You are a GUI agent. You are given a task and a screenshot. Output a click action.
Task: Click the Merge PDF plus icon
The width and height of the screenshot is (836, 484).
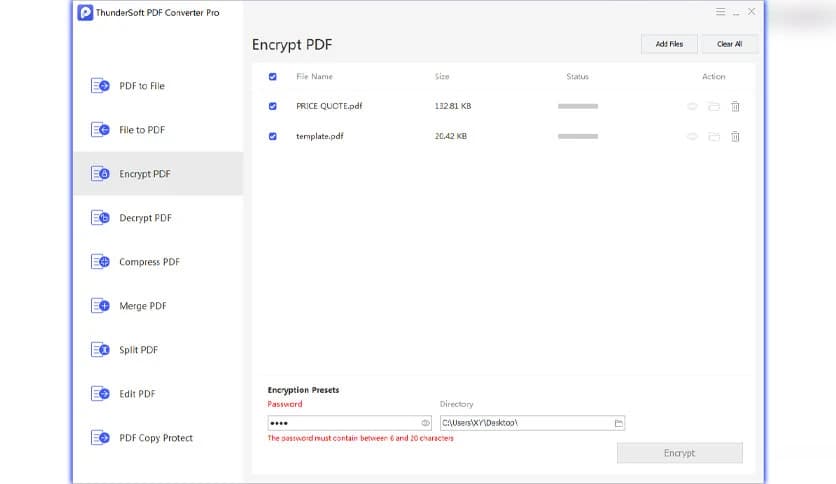tap(100, 305)
